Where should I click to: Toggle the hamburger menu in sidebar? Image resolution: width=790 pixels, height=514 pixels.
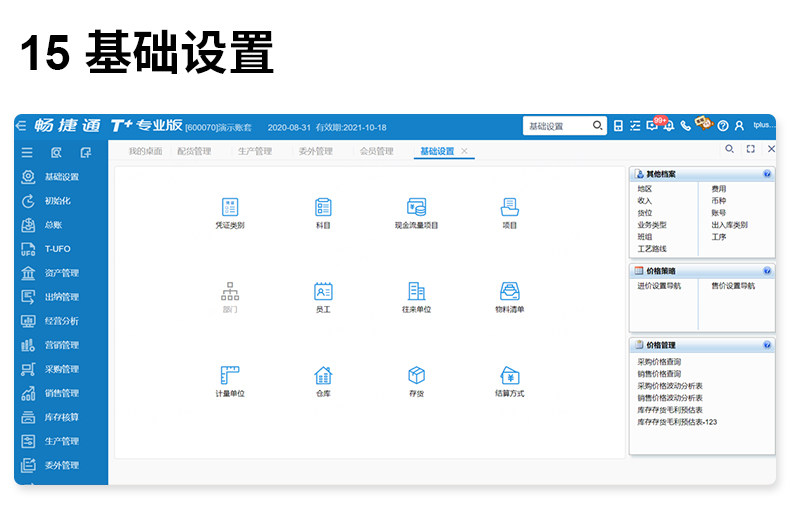(27, 153)
